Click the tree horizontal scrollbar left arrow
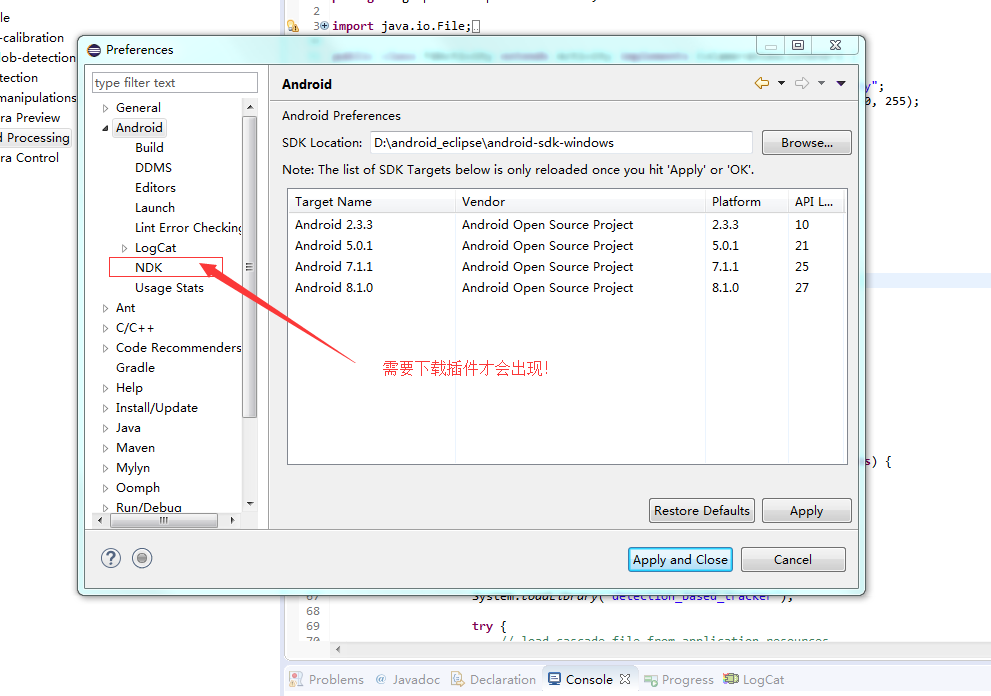The height and width of the screenshot is (696, 991). tap(100, 520)
